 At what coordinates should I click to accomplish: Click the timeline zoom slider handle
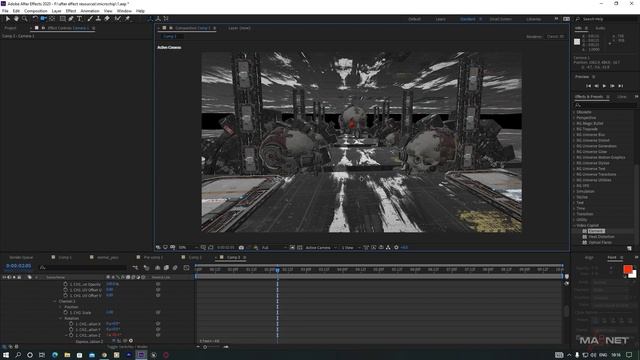[205, 347]
